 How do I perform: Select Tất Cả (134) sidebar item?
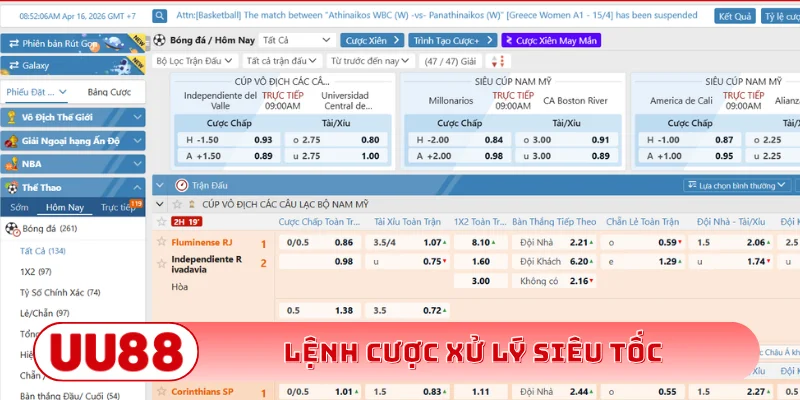tap(43, 251)
